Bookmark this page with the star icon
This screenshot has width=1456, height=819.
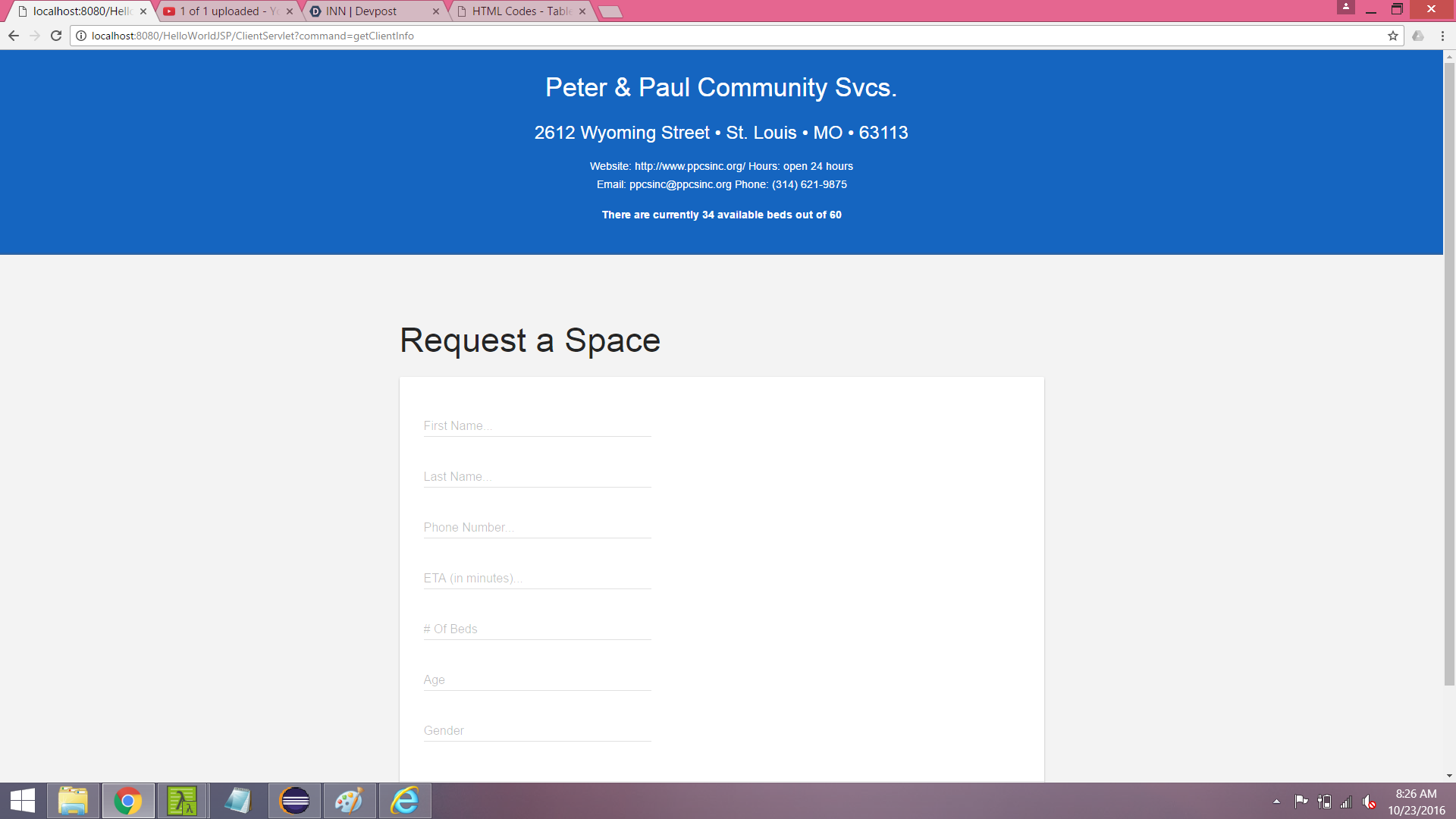(1392, 36)
